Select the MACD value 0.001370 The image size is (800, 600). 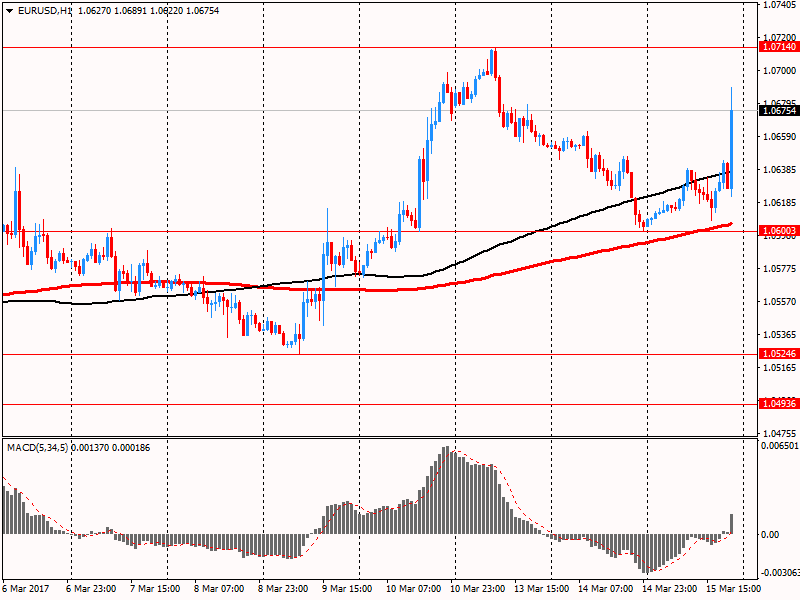[x=90, y=448]
